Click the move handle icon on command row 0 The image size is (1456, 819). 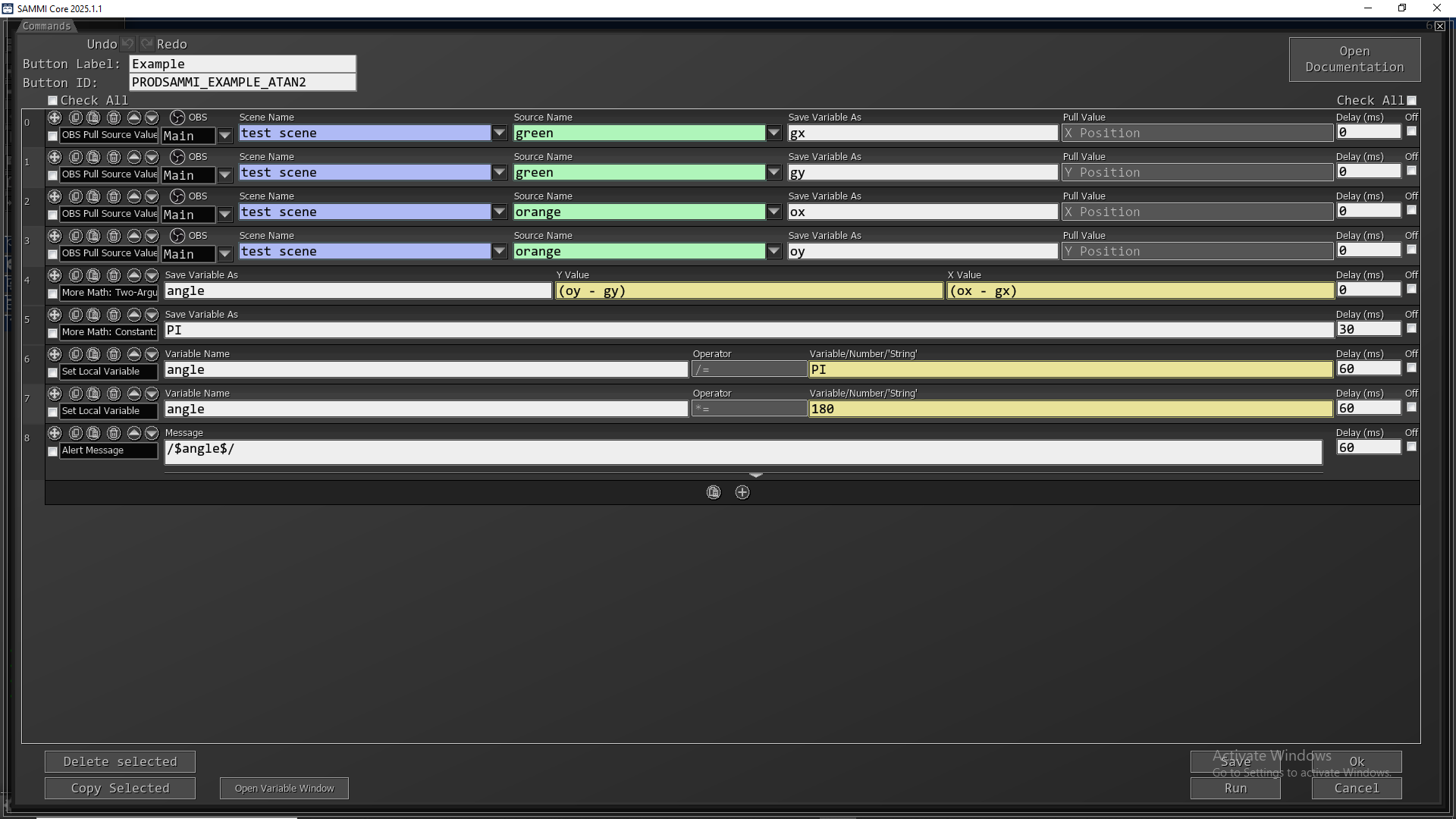[x=55, y=118]
